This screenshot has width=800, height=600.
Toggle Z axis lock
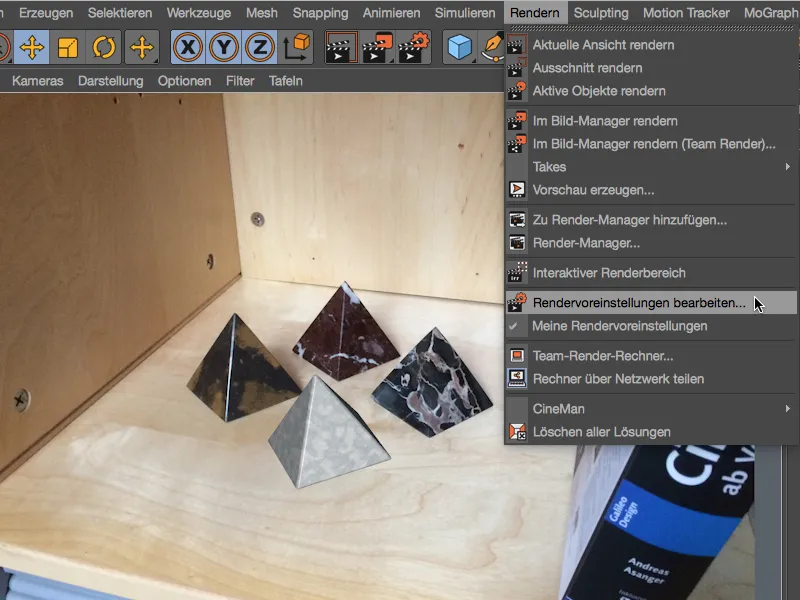[260, 47]
